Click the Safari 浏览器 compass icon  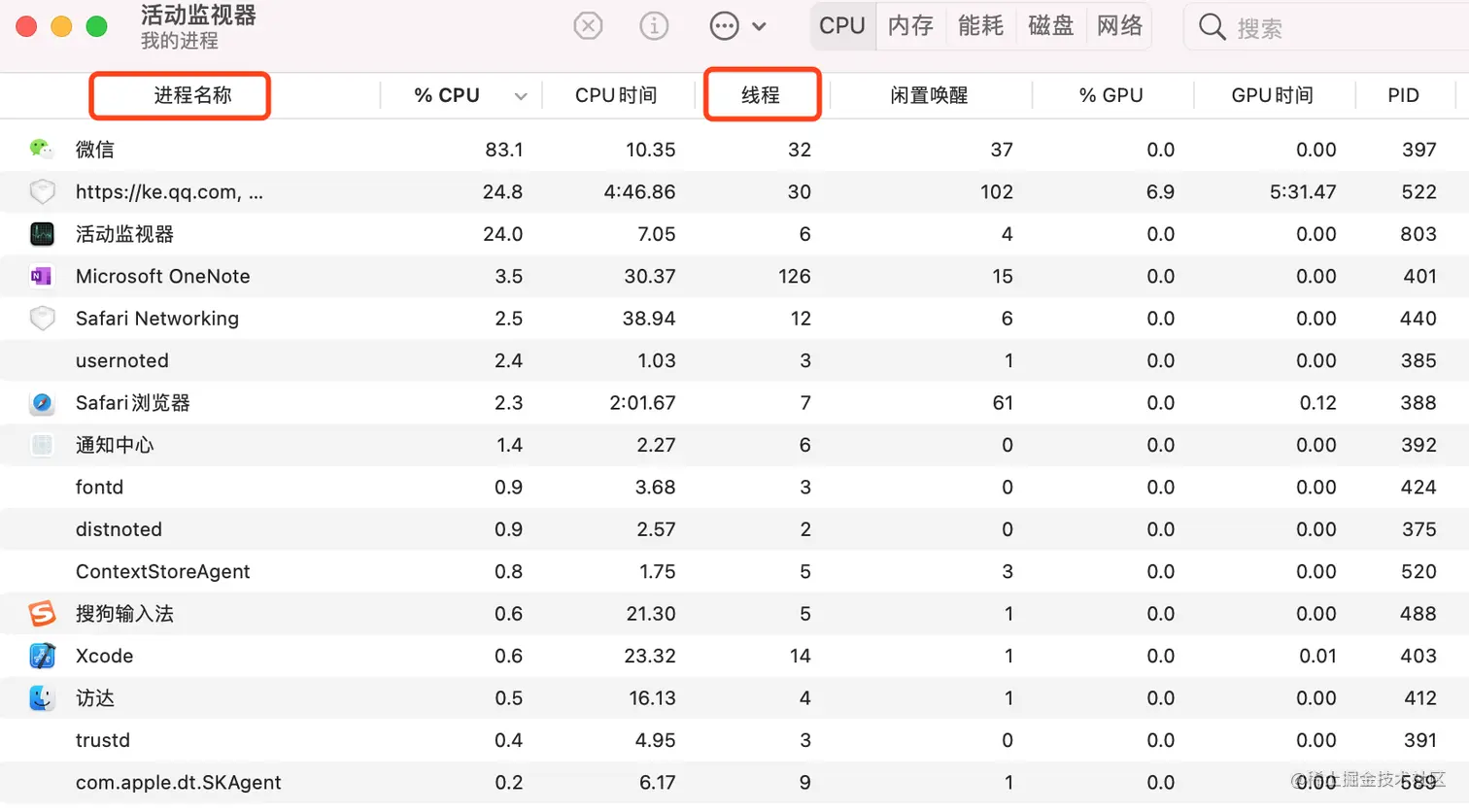click(x=42, y=402)
